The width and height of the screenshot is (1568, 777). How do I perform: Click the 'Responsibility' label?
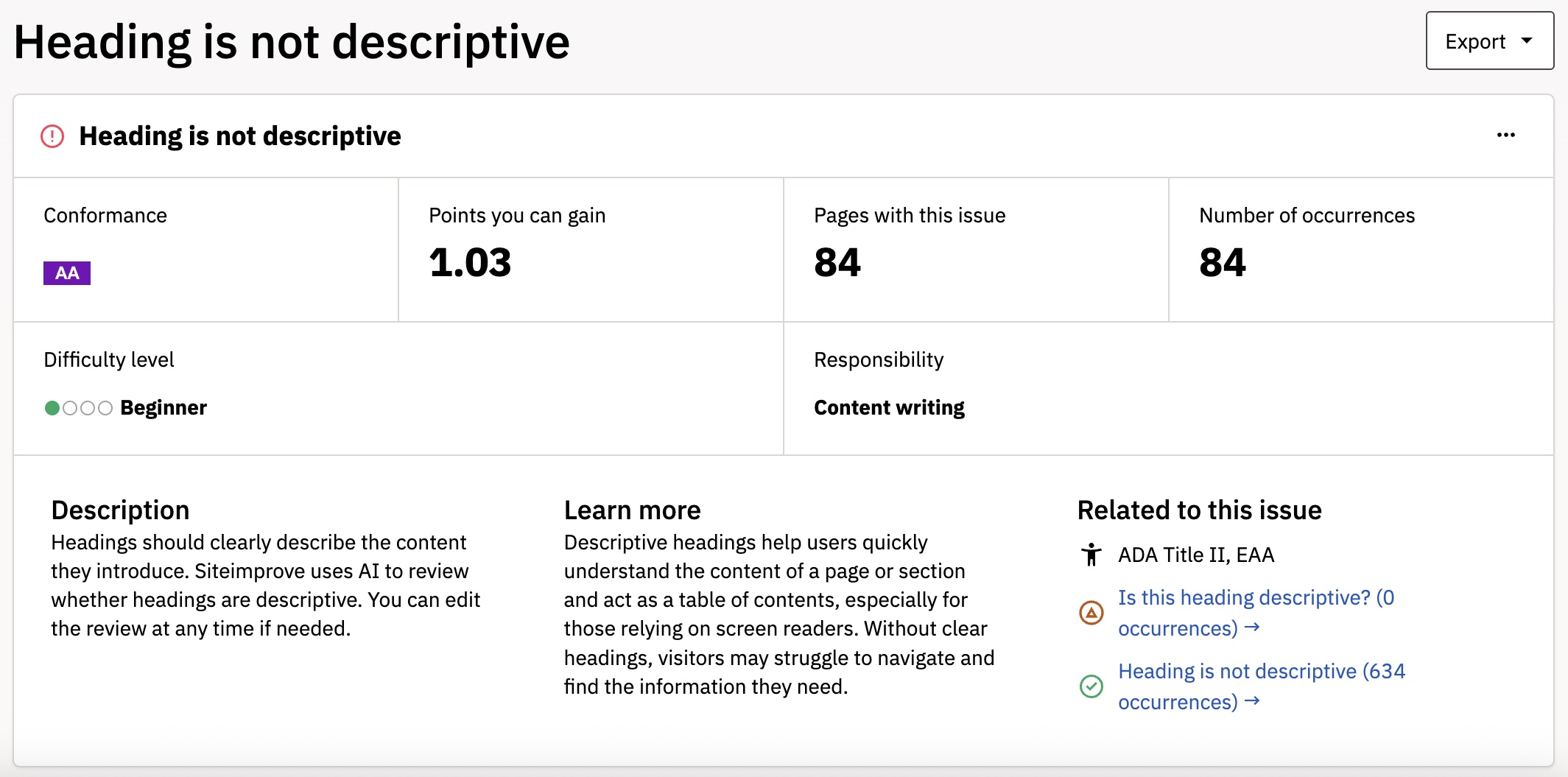(x=879, y=360)
